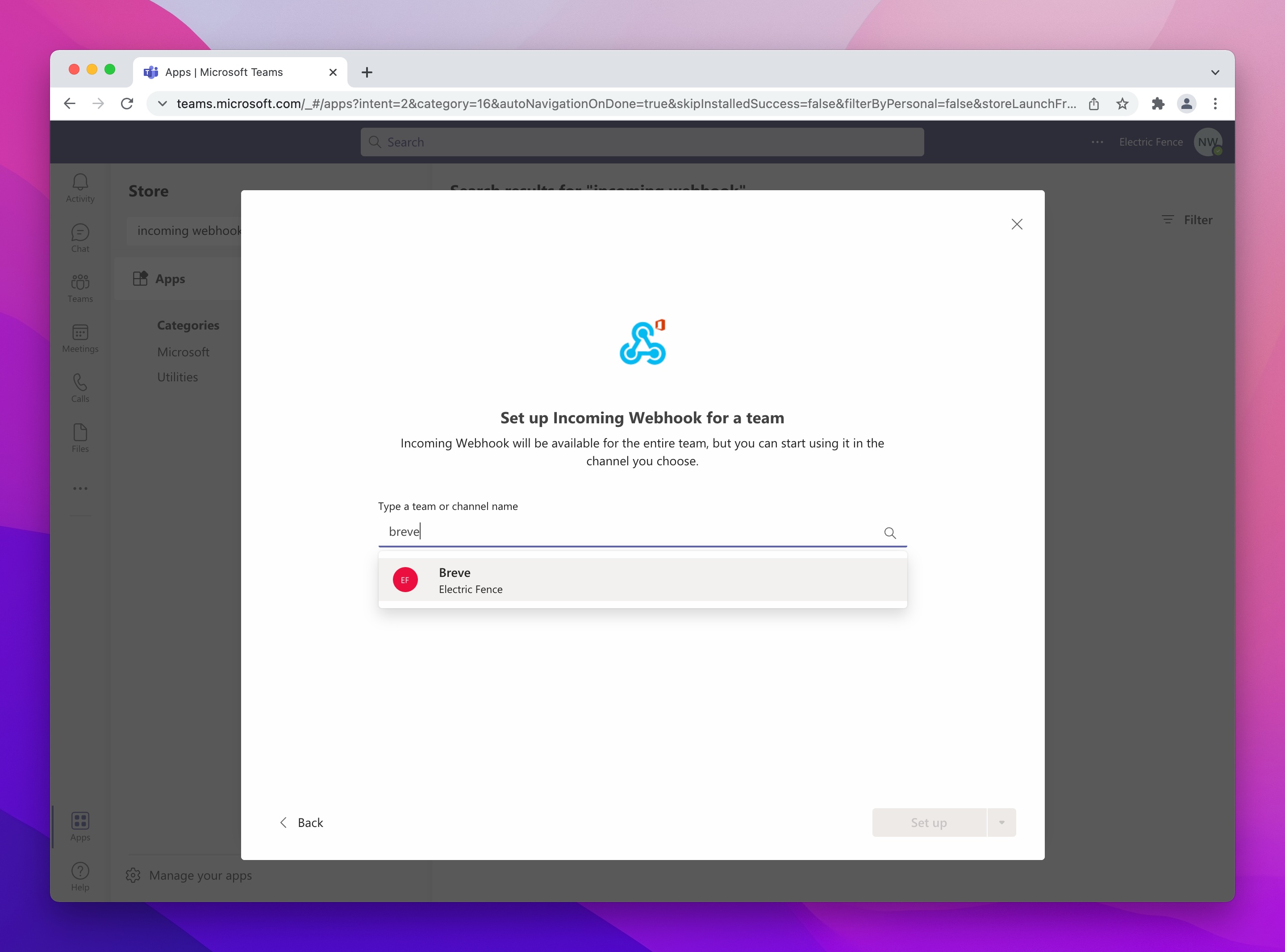This screenshot has height=952, width=1285.
Task: Select the Apps | Microsoft Teams tab
Action: click(240, 72)
